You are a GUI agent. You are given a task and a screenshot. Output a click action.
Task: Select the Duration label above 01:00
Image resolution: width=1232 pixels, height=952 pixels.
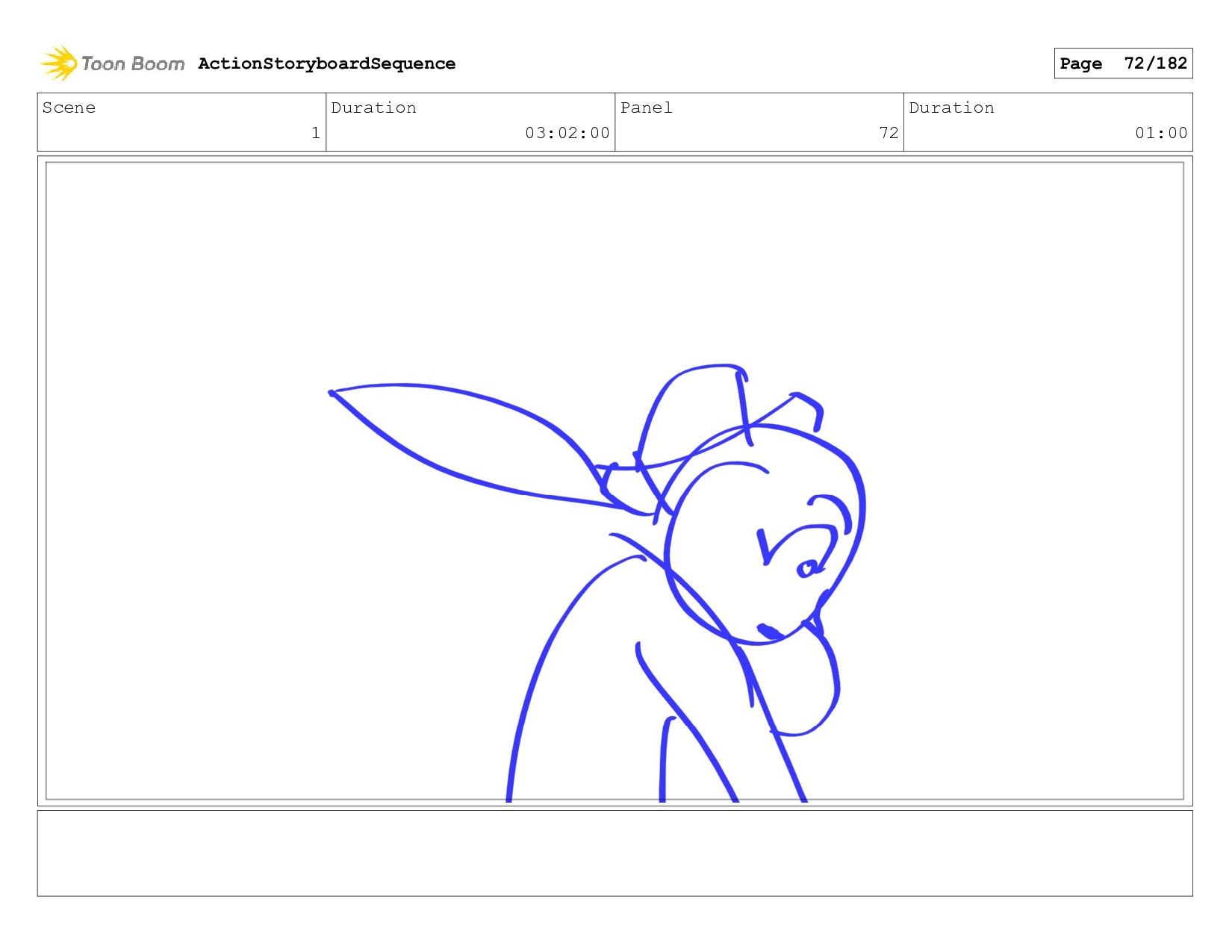pos(952,108)
